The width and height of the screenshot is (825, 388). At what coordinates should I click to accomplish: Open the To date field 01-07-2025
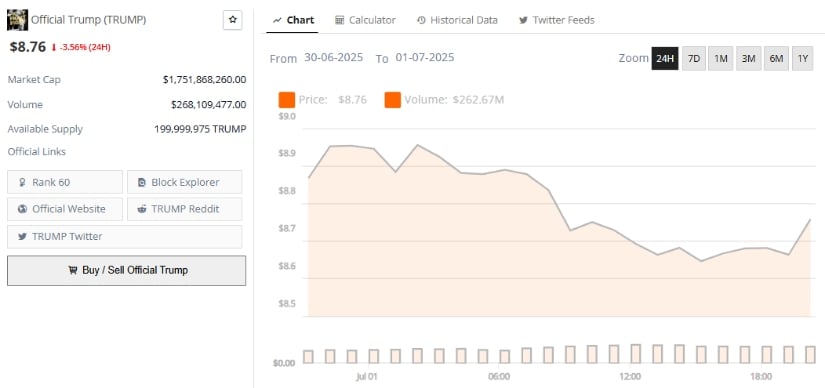point(425,57)
